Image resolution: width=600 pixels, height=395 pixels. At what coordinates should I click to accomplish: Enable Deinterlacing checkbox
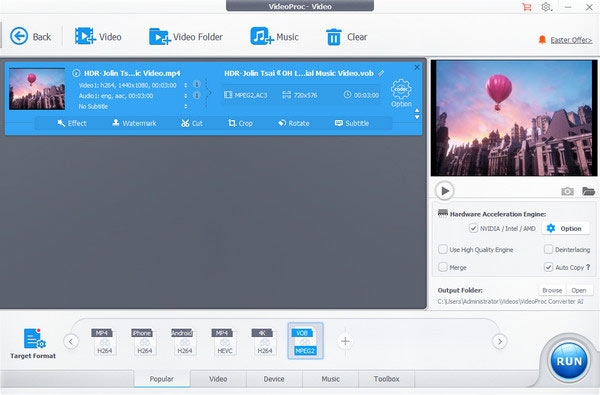548,250
